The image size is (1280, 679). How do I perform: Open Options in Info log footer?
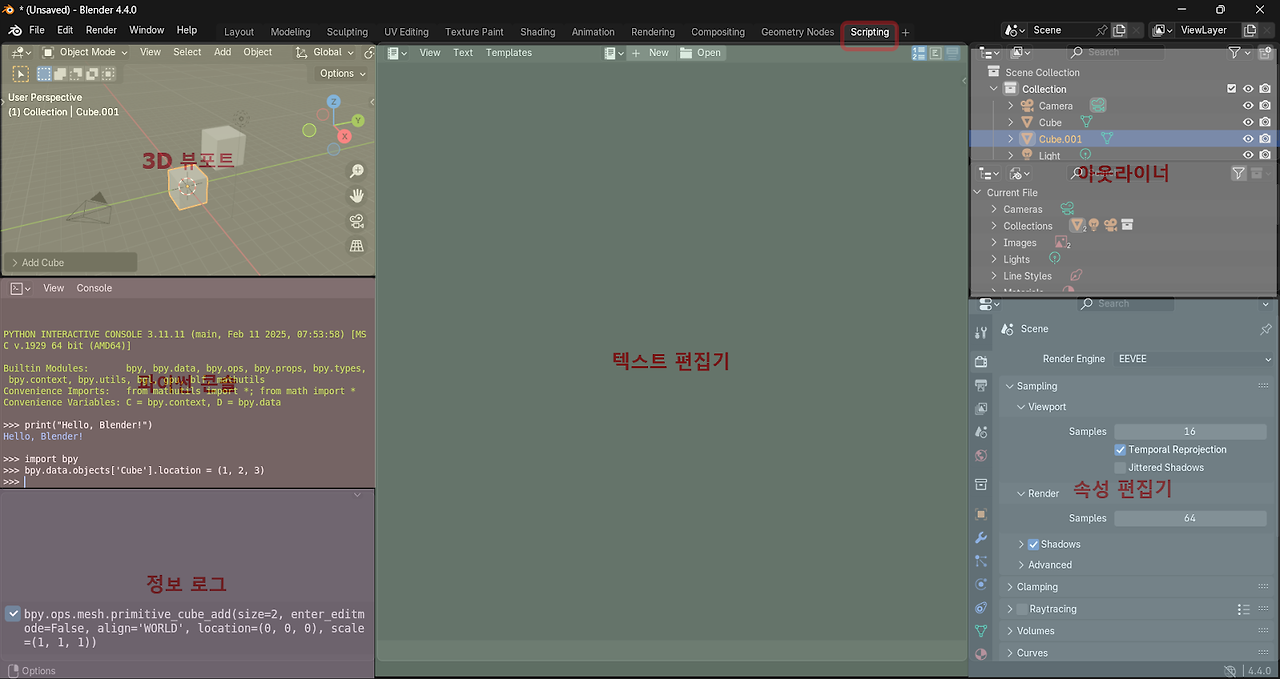(x=32, y=671)
